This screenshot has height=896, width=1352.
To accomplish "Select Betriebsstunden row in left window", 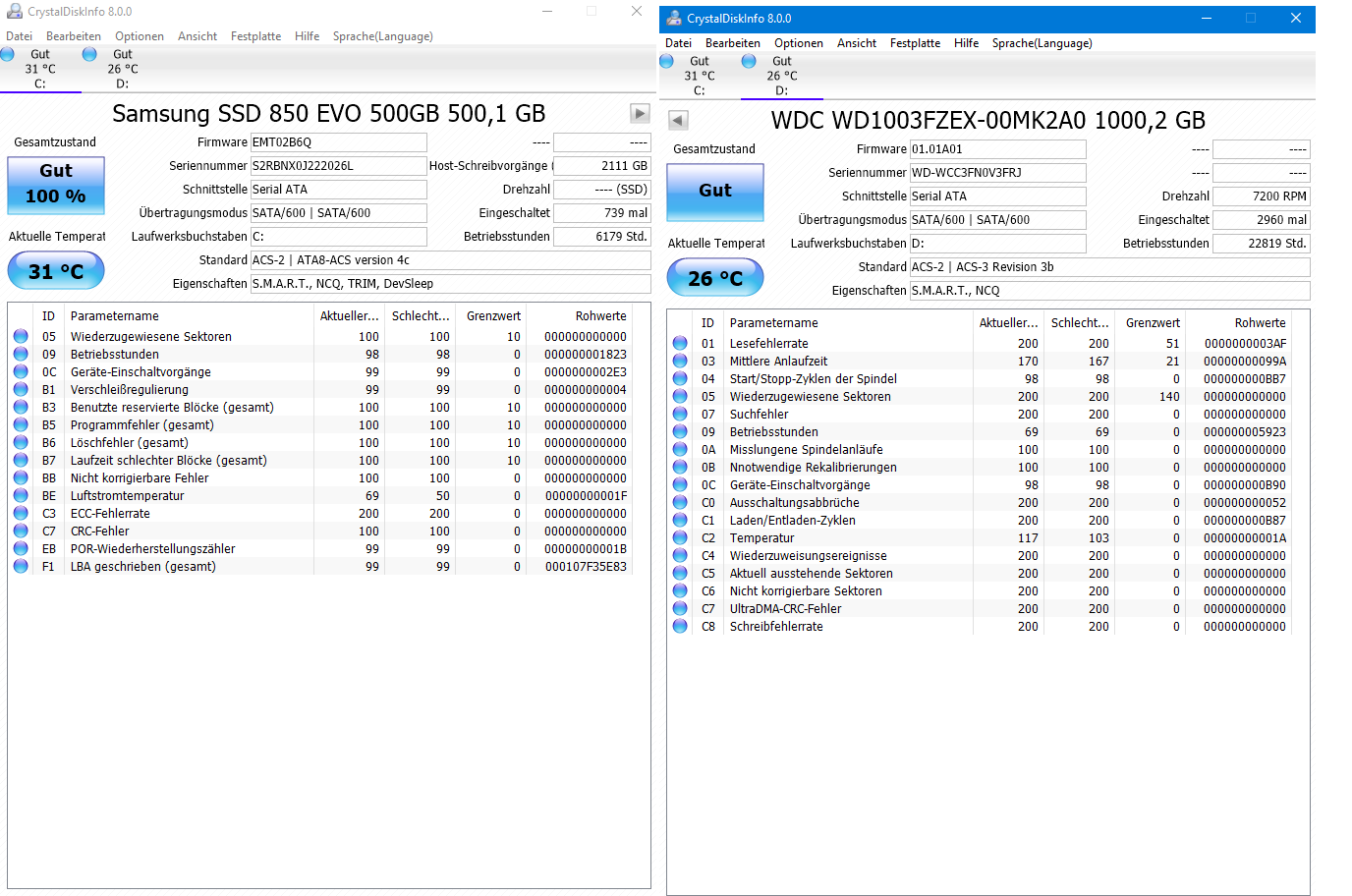I will click(320, 354).
